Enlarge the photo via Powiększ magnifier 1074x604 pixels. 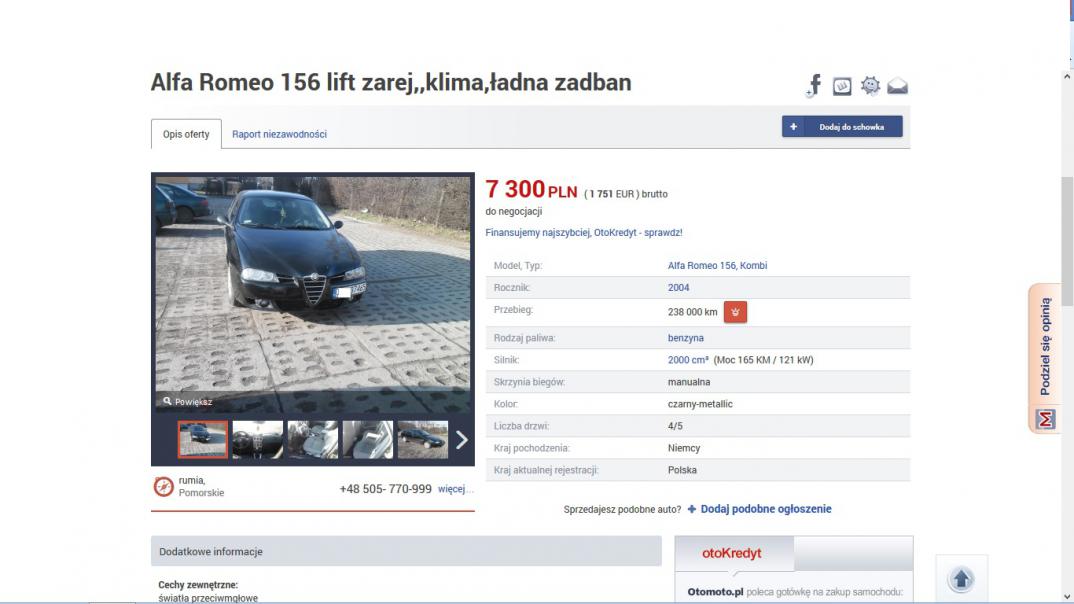pos(187,402)
